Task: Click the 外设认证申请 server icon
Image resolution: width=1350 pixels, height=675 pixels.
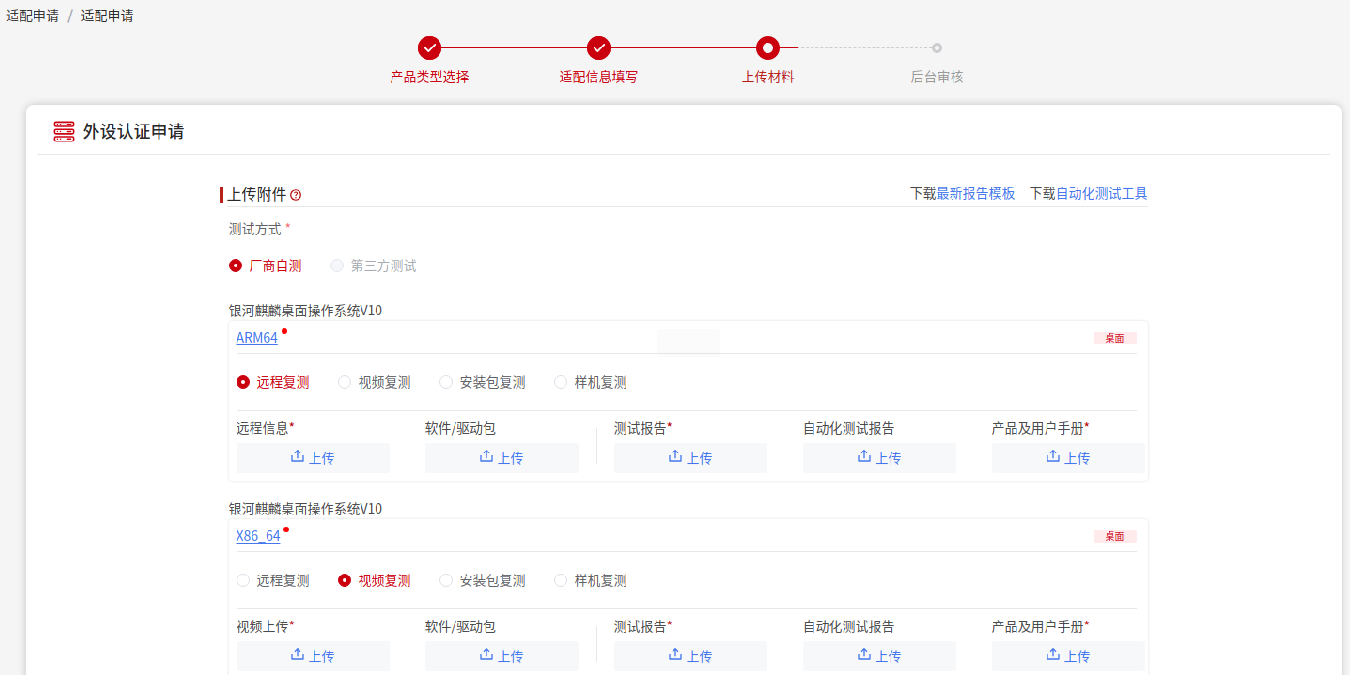Action: [x=64, y=132]
